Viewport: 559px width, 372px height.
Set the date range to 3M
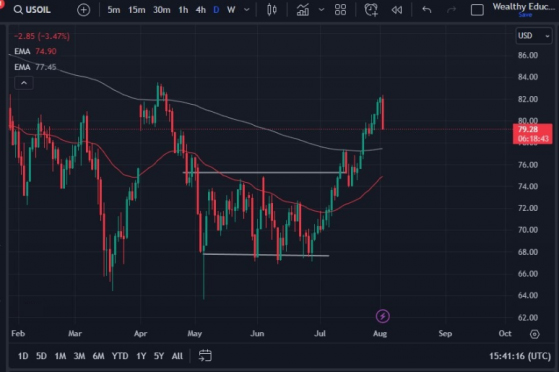(x=79, y=356)
